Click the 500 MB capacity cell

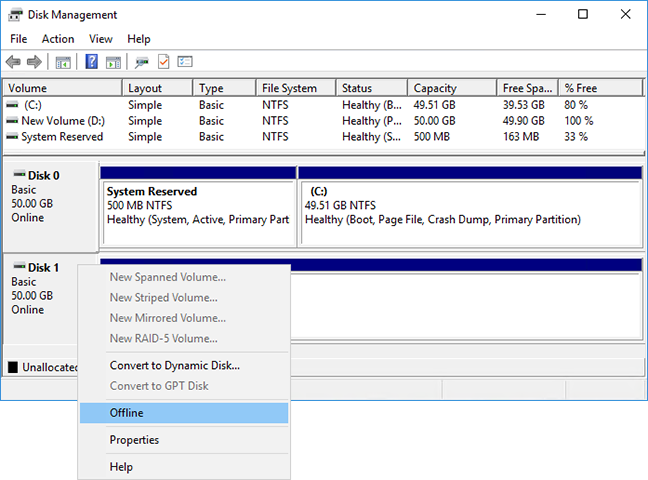432,136
